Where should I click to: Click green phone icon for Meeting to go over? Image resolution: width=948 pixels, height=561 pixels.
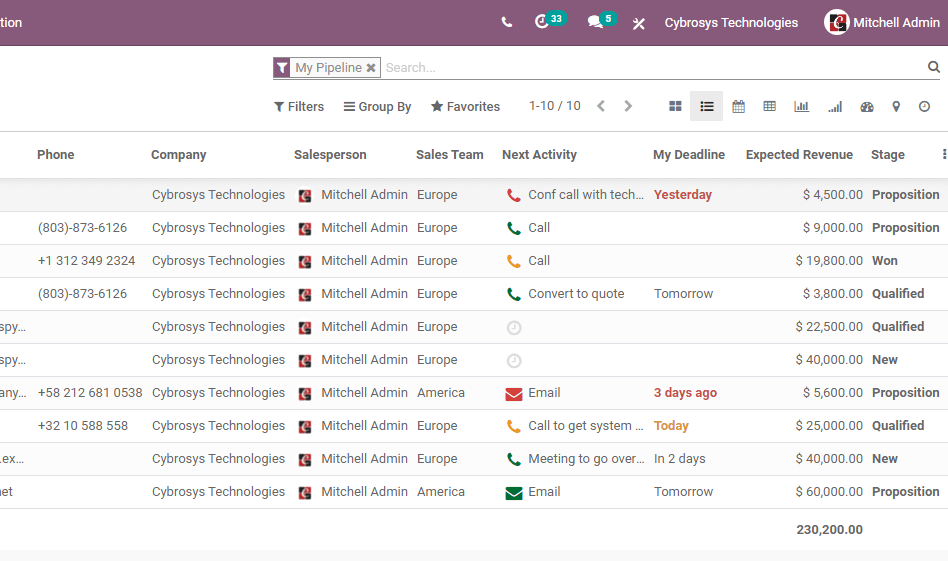click(513, 459)
